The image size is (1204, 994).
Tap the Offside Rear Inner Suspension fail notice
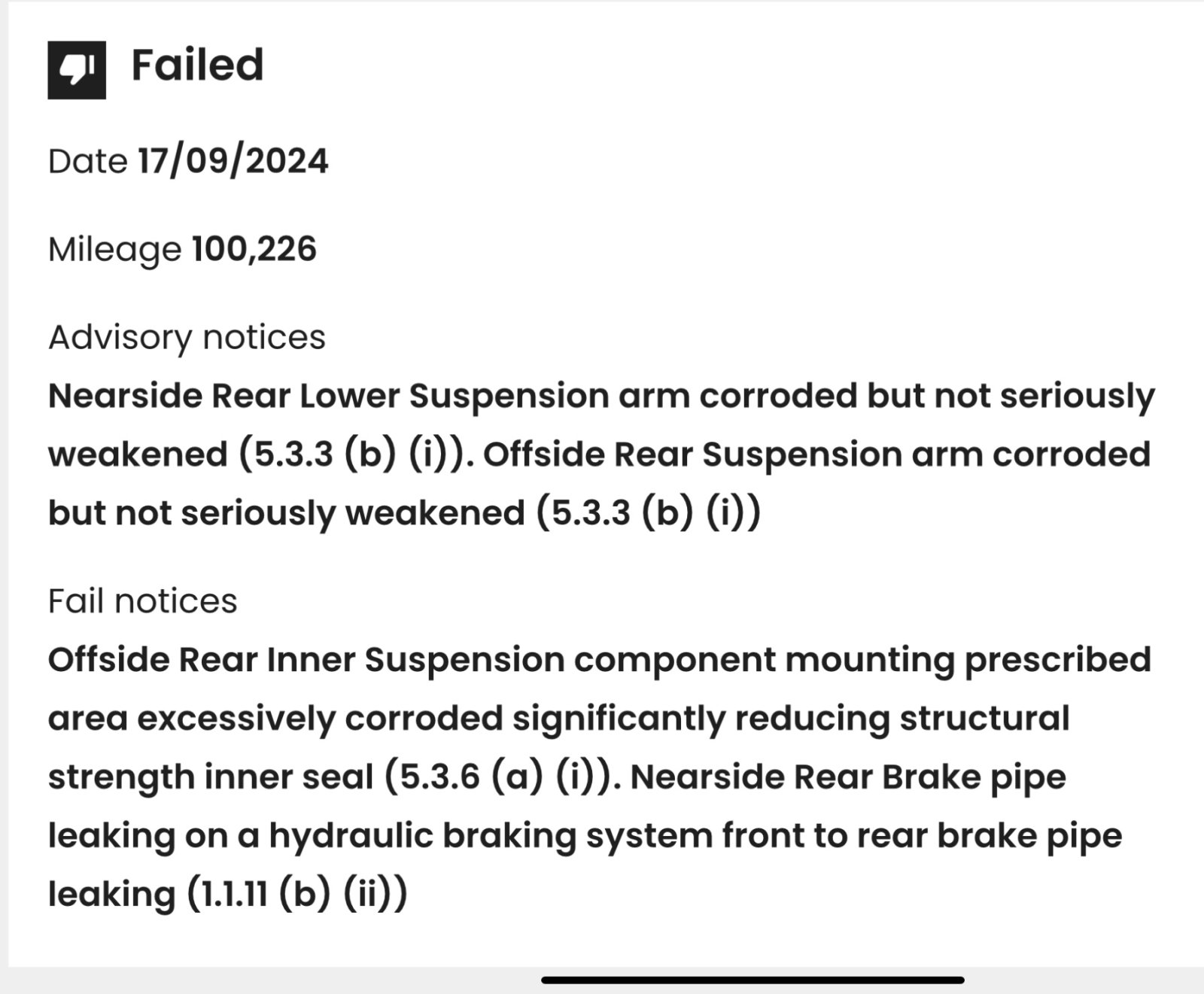tap(600, 718)
